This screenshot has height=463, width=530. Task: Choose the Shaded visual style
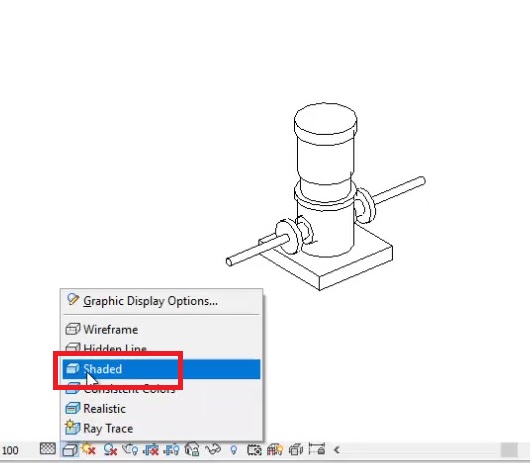[x=161, y=369]
